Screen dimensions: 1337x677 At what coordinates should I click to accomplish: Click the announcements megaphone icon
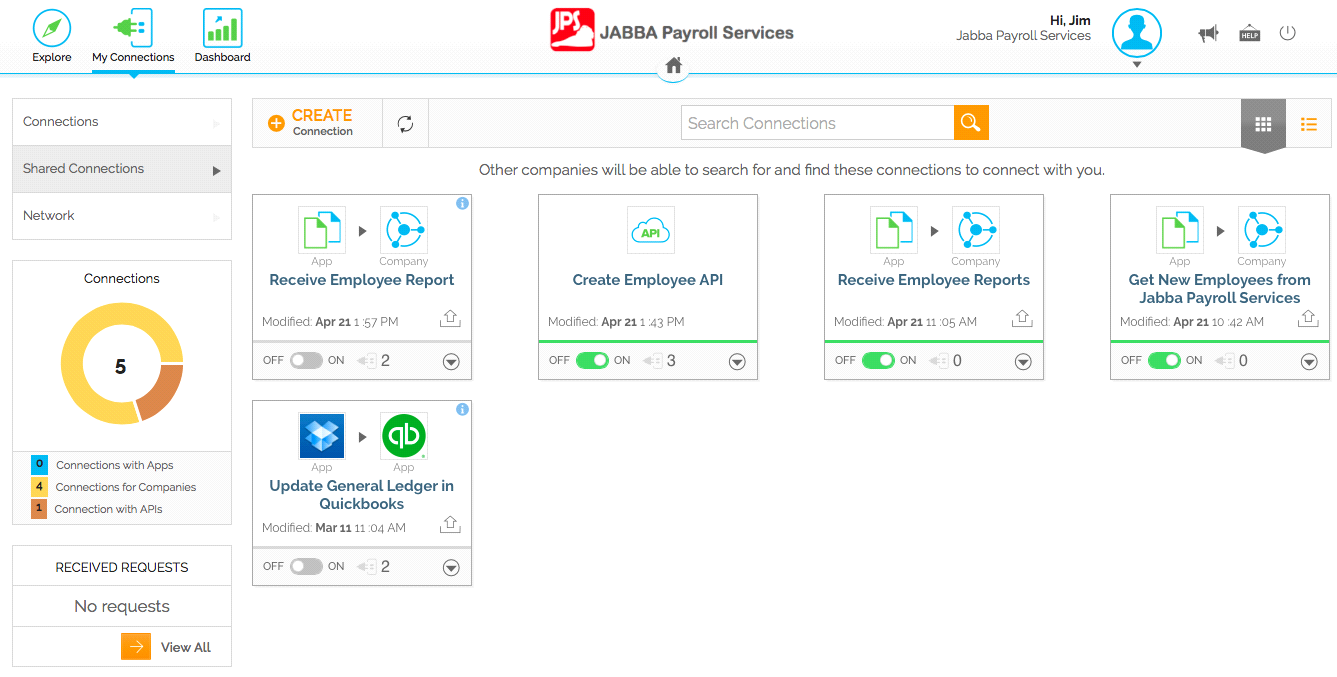(x=1208, y=34)
